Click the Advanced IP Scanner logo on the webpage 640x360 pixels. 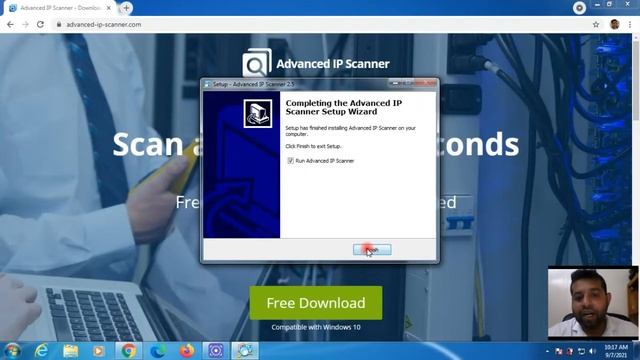[316, 63]
